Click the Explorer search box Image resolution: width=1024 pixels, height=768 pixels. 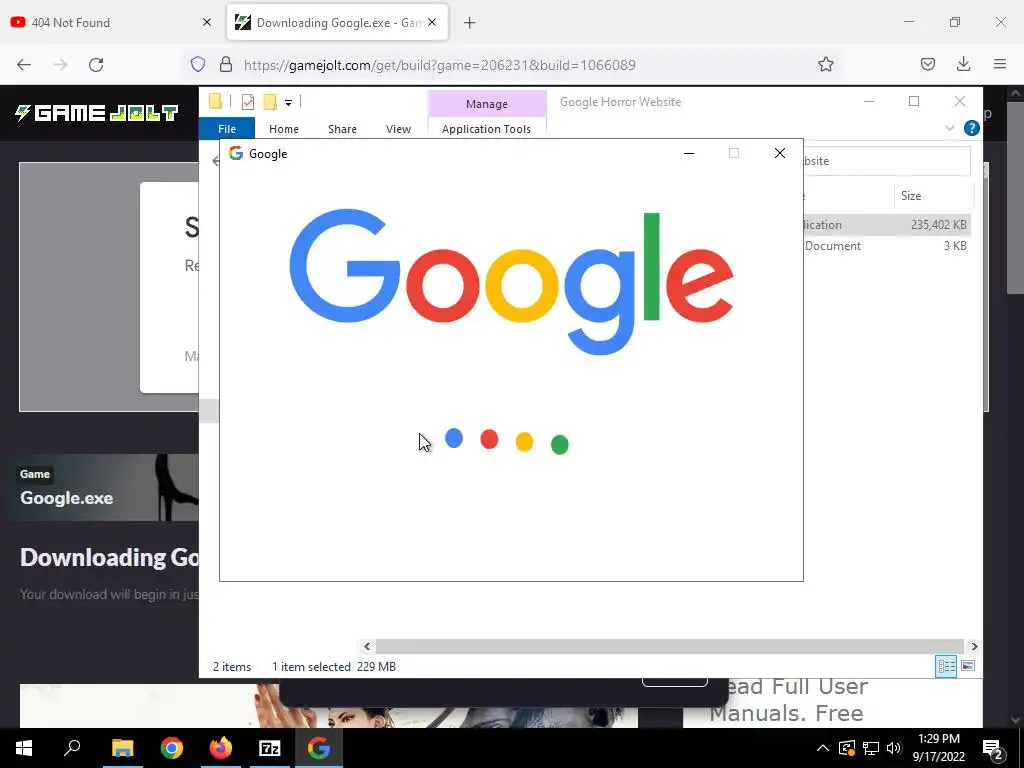point(887,161)
